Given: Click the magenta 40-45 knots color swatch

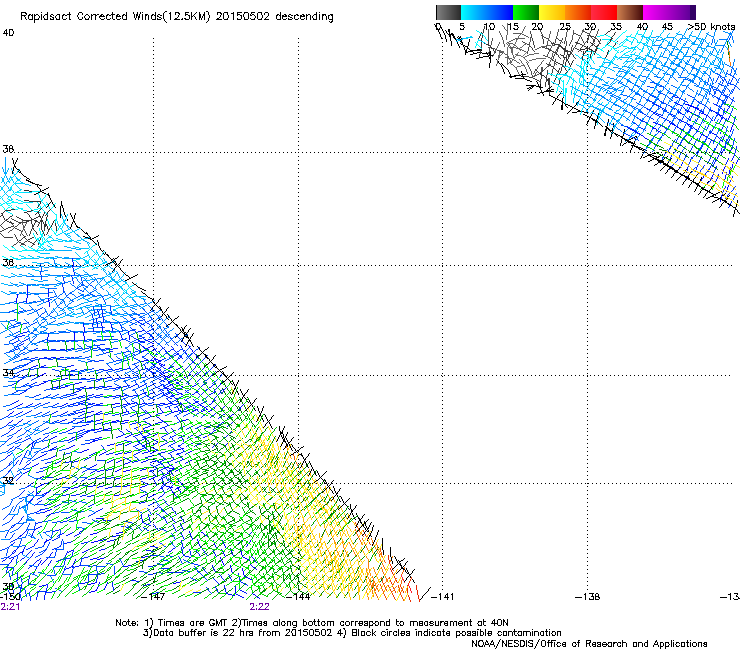Looking at the screenshot, I should pyautogui.click(x=656, y=12).
